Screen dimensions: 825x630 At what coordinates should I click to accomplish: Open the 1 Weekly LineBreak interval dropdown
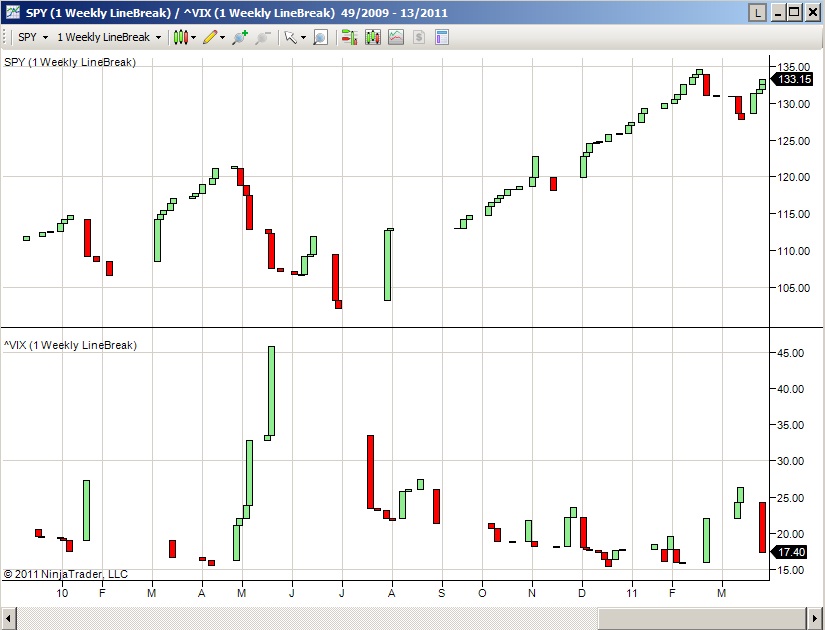109,37
